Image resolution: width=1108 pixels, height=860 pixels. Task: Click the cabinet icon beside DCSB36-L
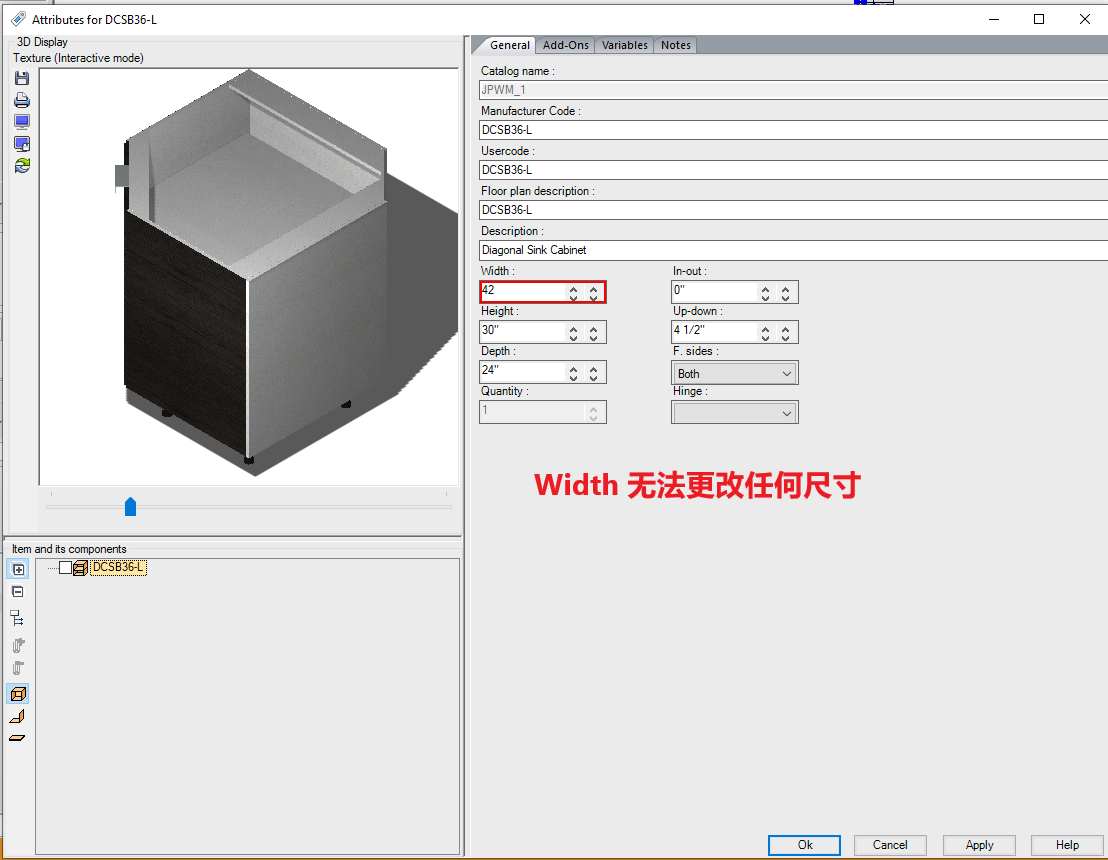(81, 567)
